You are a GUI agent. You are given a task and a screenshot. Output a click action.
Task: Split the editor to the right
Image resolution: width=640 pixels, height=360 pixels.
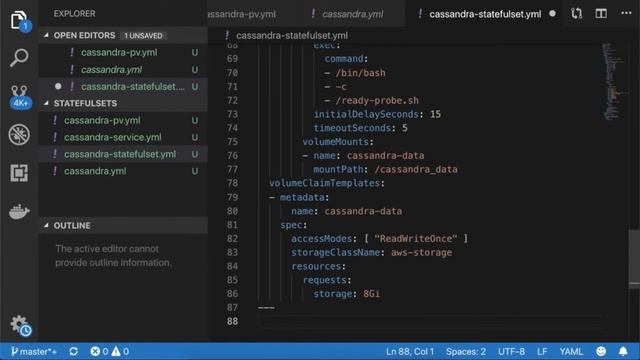tap(601, 13)
